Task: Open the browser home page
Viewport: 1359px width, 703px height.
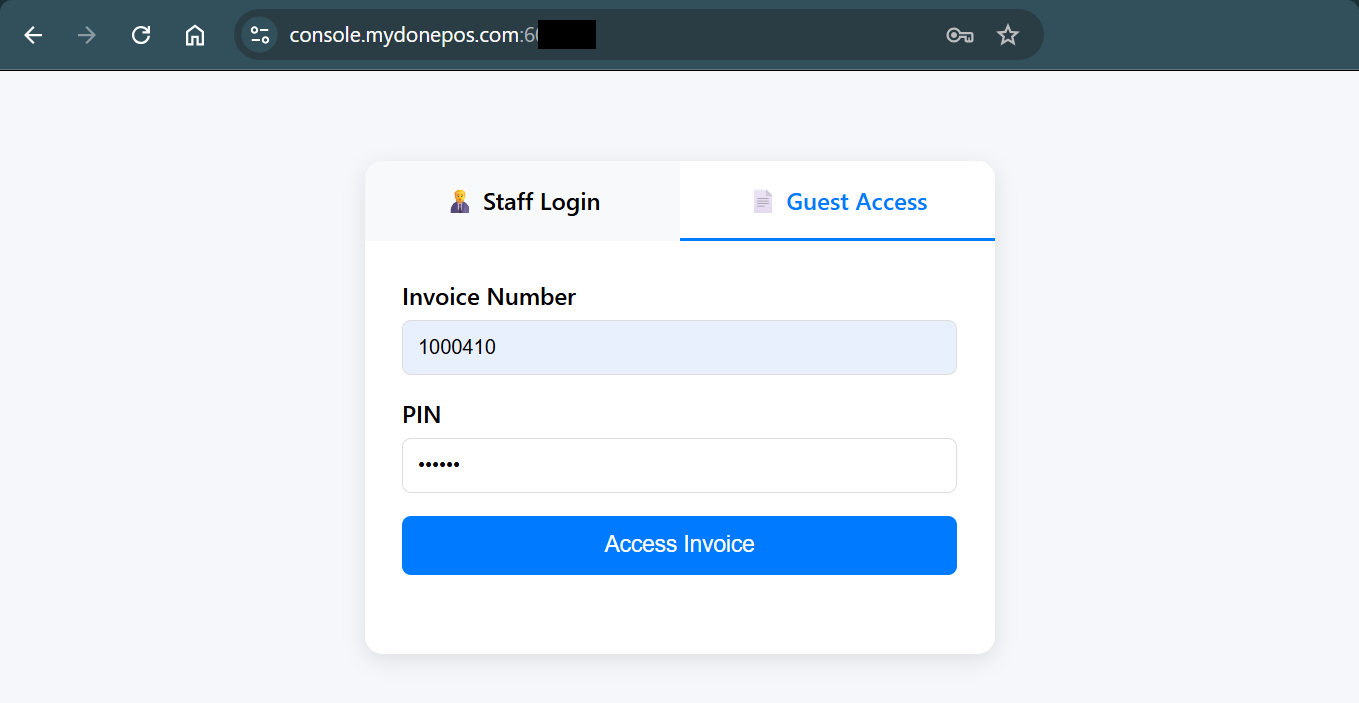Action: coord(195,36)
